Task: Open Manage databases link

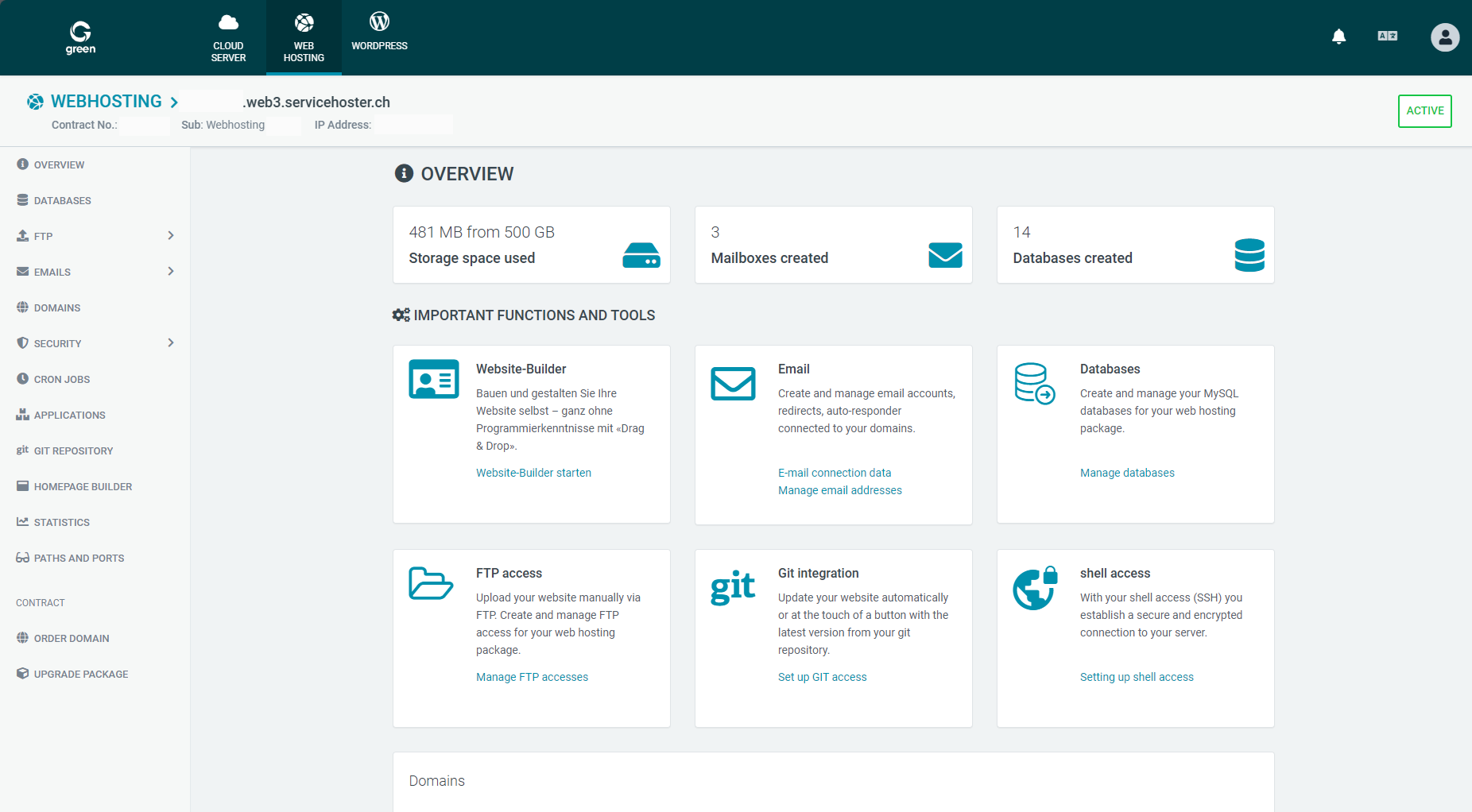Action: 1127,473
